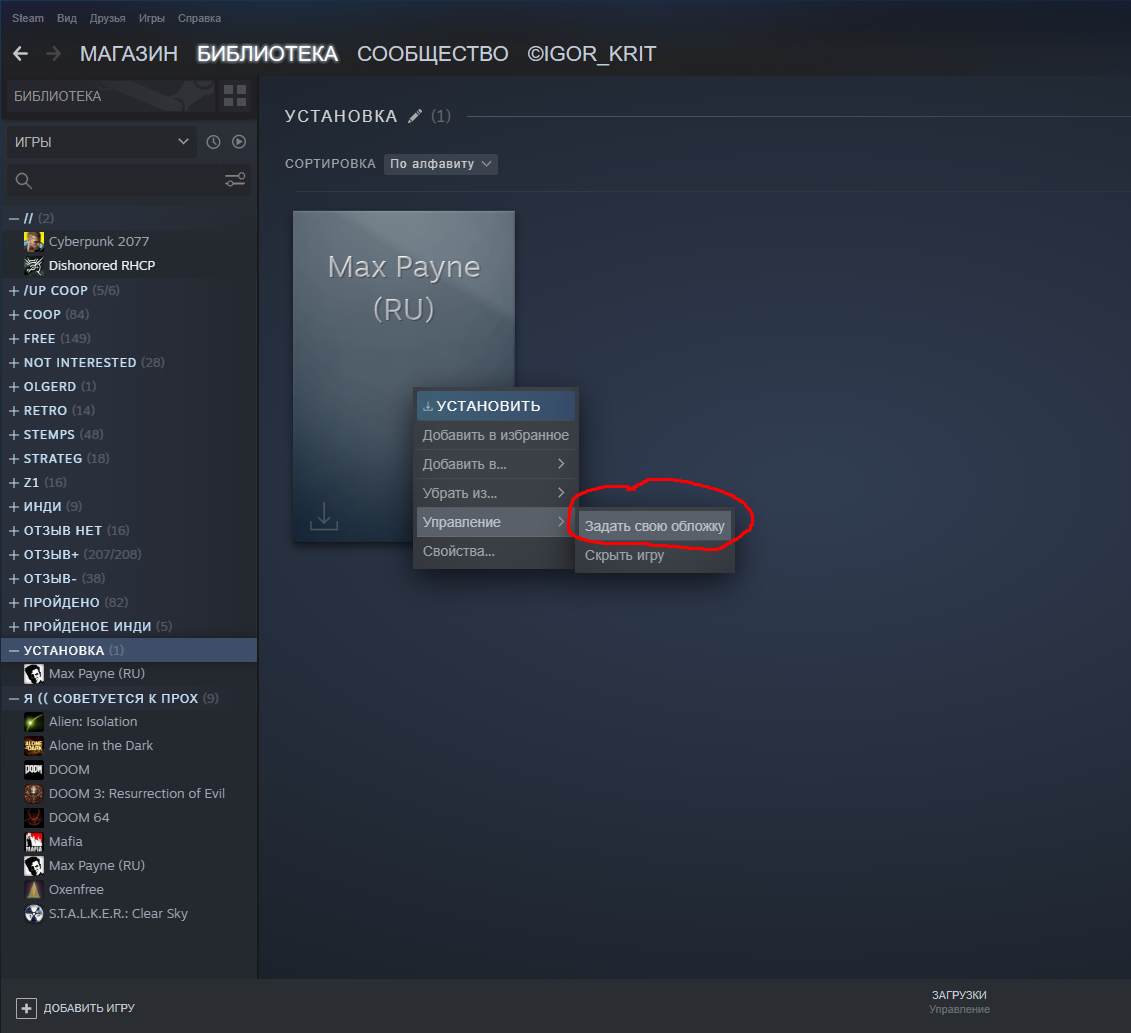1131x1033 pixels.
Task: Expand the /UP COOP category
Action: [14, 291]
